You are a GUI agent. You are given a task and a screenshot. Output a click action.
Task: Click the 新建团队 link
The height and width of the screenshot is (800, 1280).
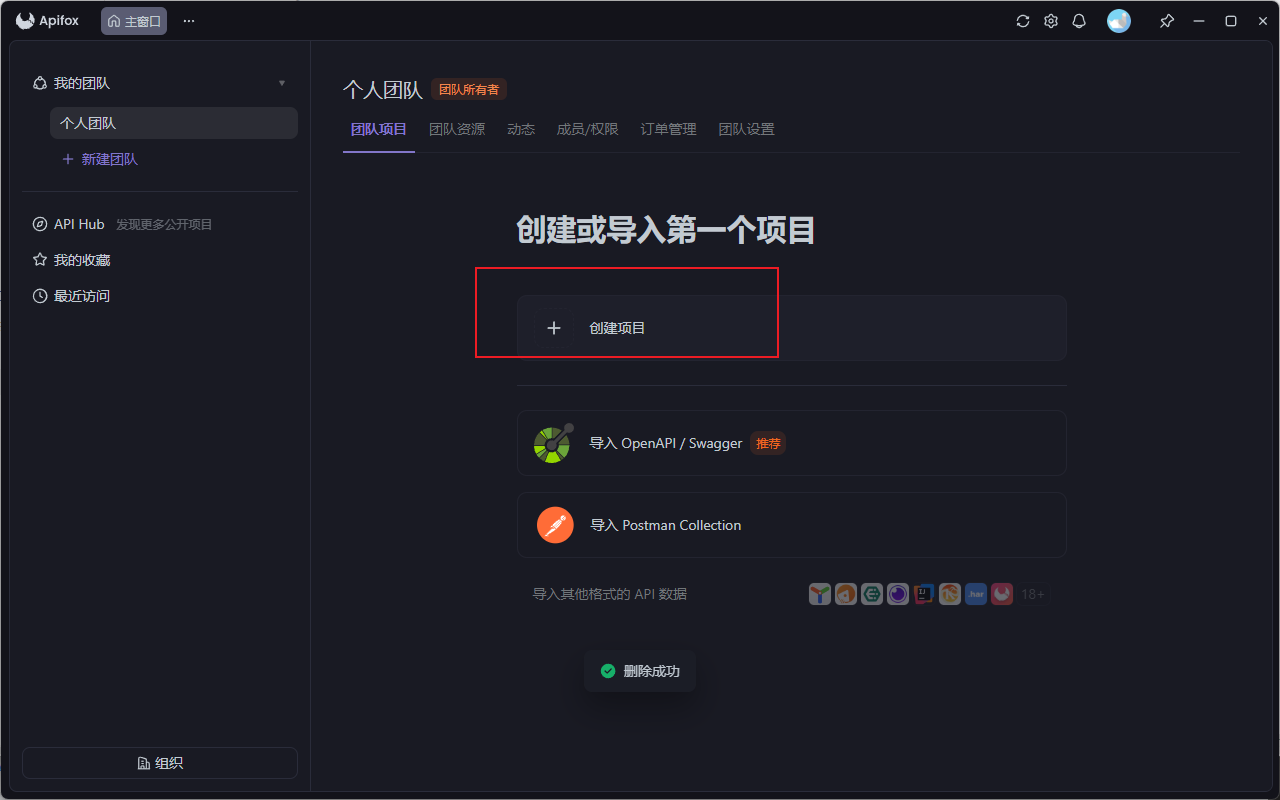pos(100,160)
